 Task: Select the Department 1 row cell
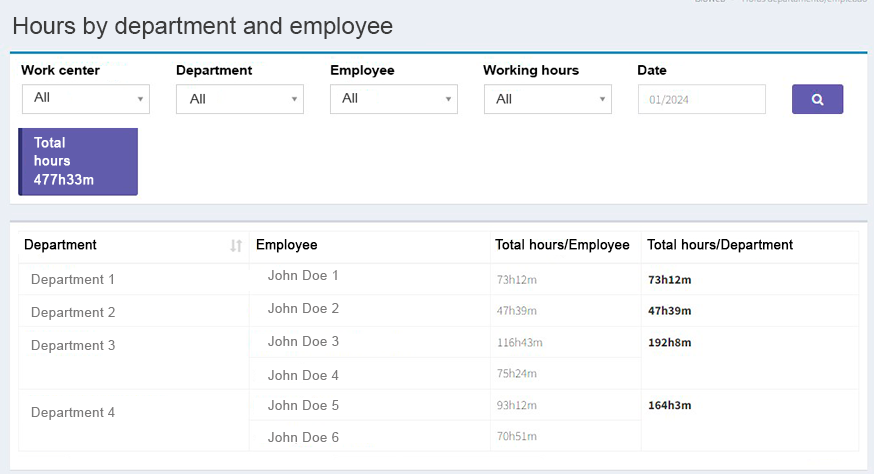[73, 280]
